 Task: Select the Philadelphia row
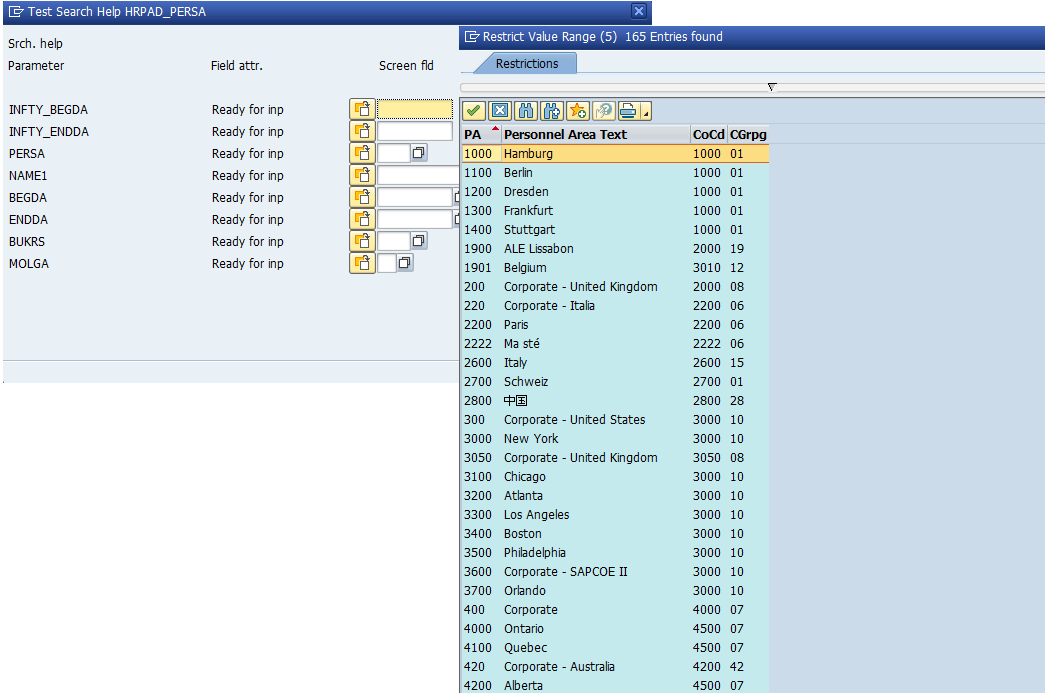tap(615, 552)
